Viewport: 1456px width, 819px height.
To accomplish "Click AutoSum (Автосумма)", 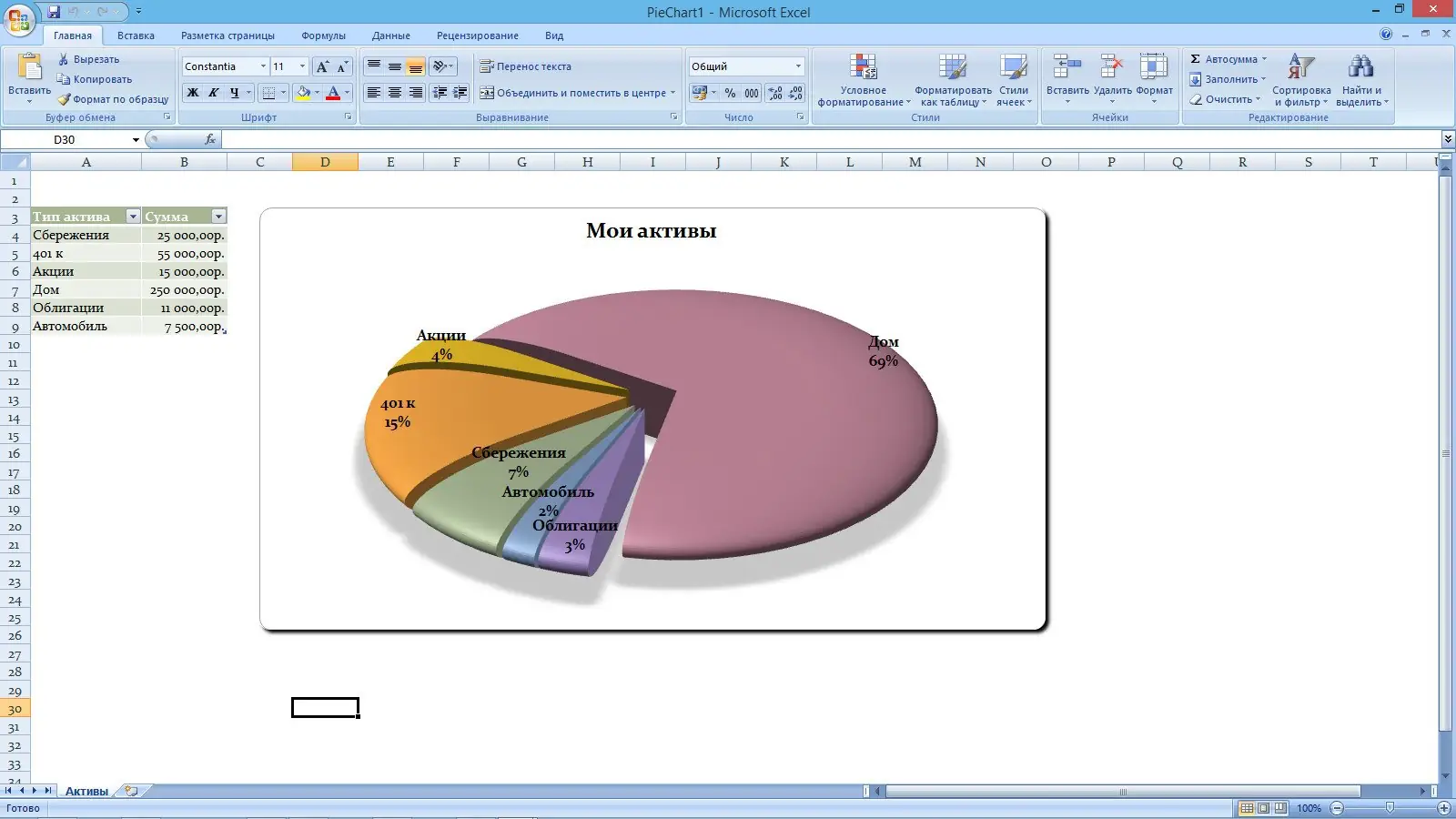I will pos(1228,59).
